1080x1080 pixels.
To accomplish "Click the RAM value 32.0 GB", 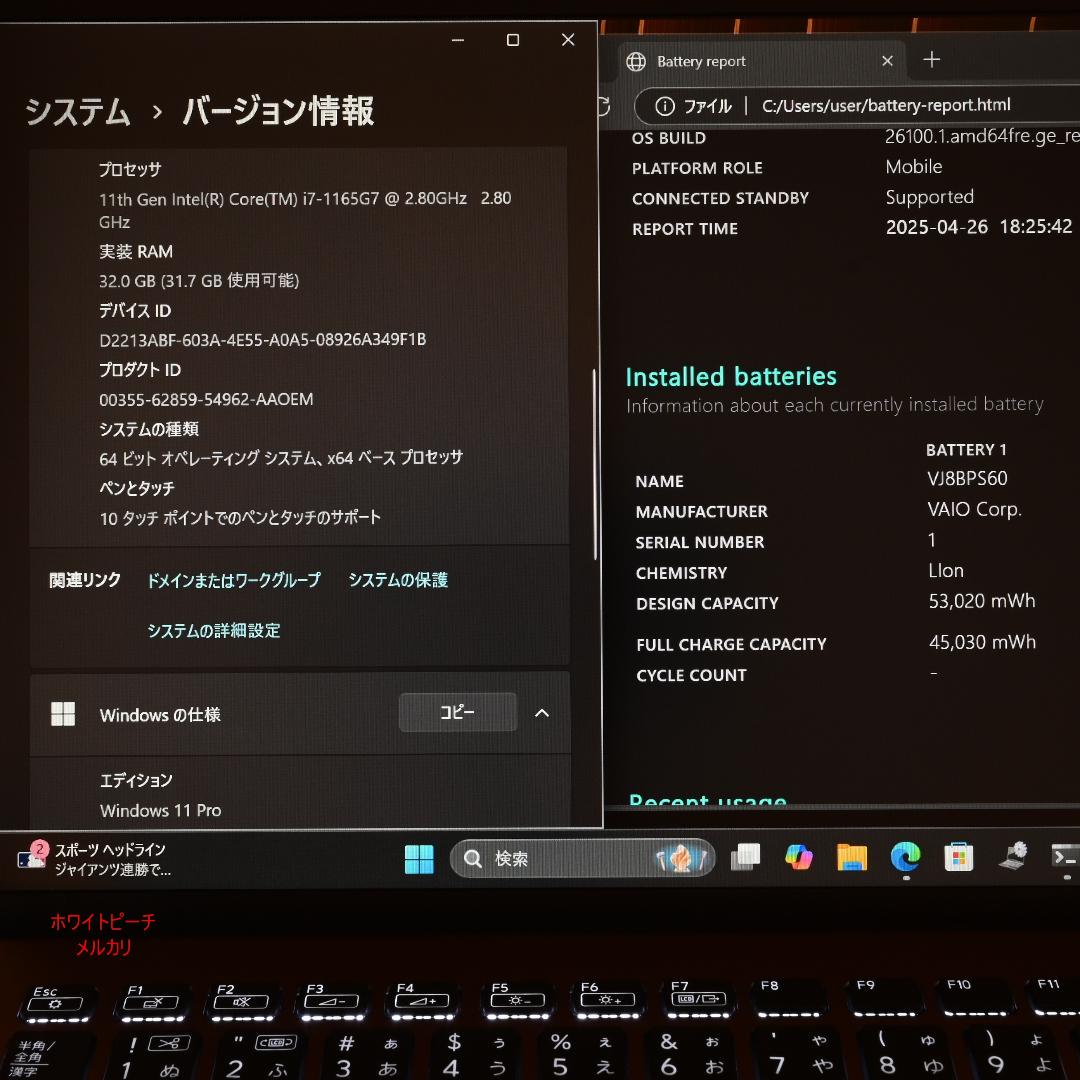I will 199,280.
